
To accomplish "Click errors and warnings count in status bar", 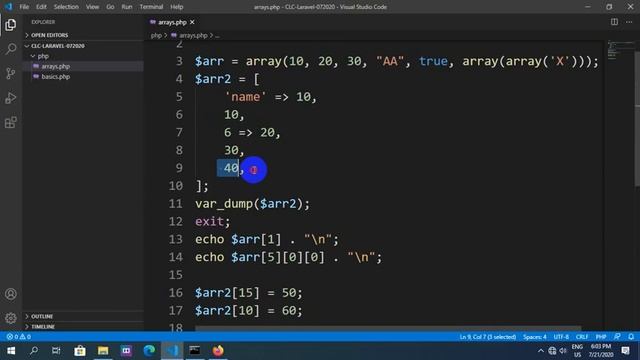I will tap(18, 337).
